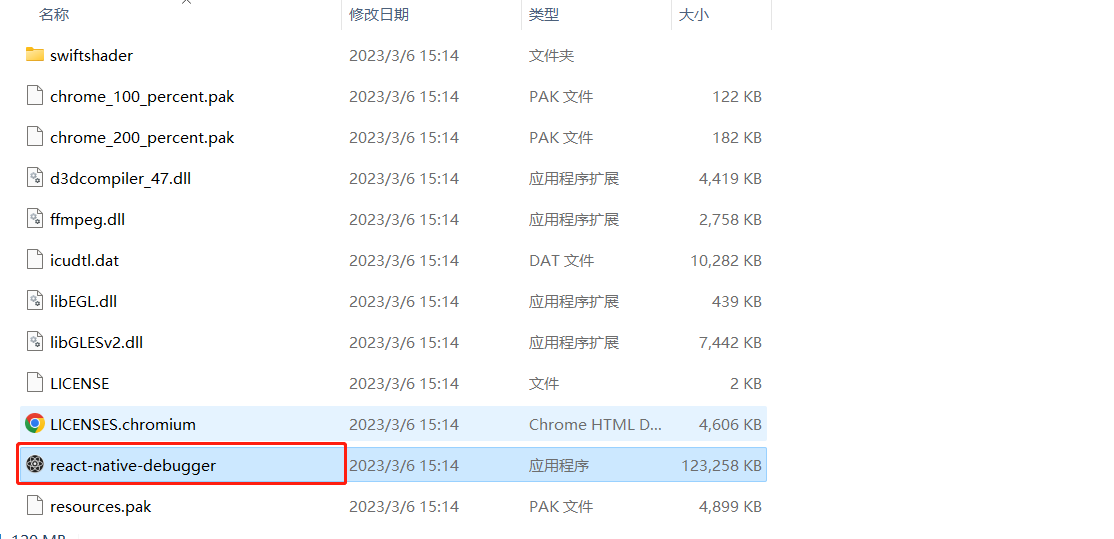
Task: Select the swiftshader folder icon
Action: coord(35,55)
